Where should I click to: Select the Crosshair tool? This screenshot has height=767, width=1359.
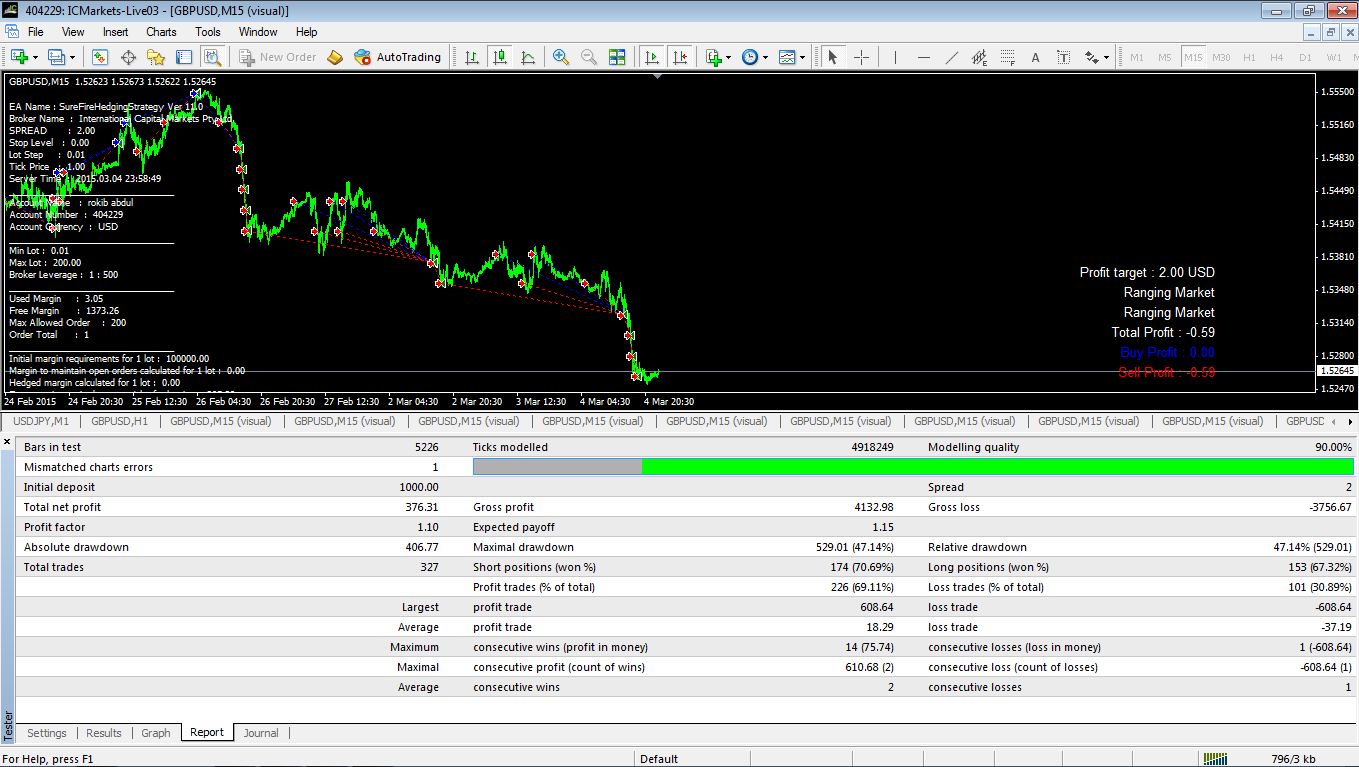coord(861,57)
